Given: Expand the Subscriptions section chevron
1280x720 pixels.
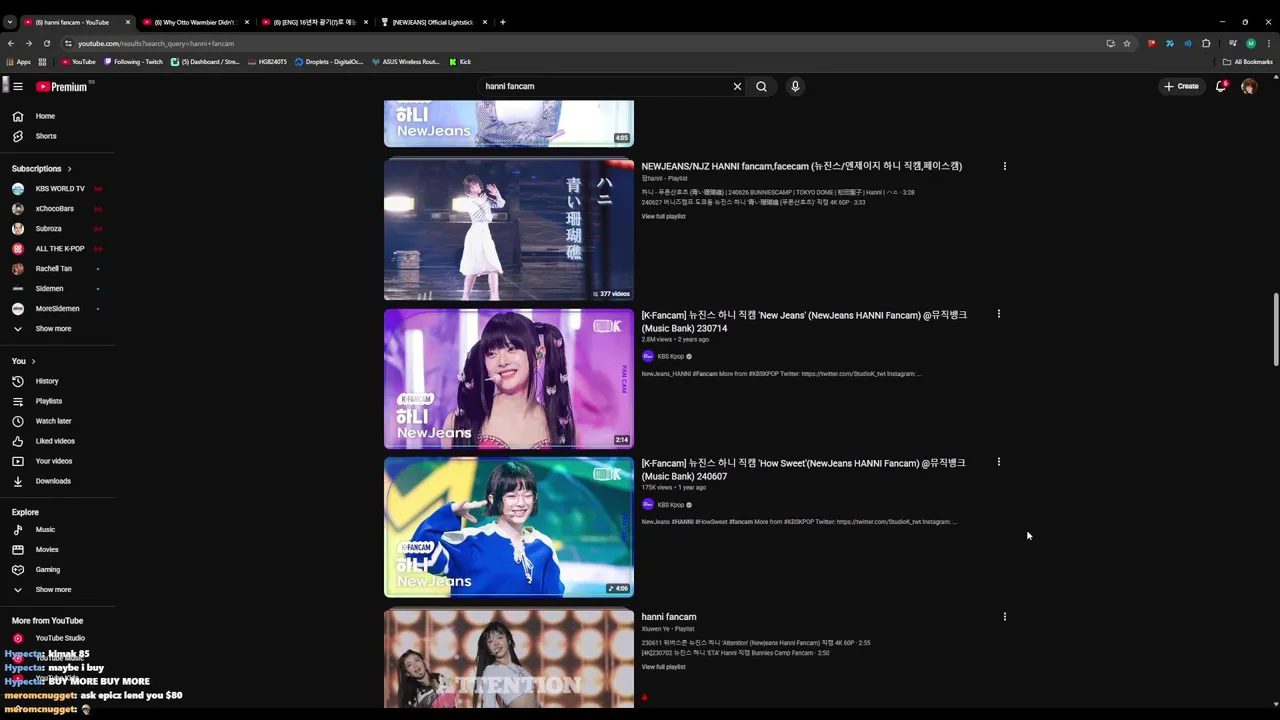Looking at the screenshot, I should pos(69,169).
